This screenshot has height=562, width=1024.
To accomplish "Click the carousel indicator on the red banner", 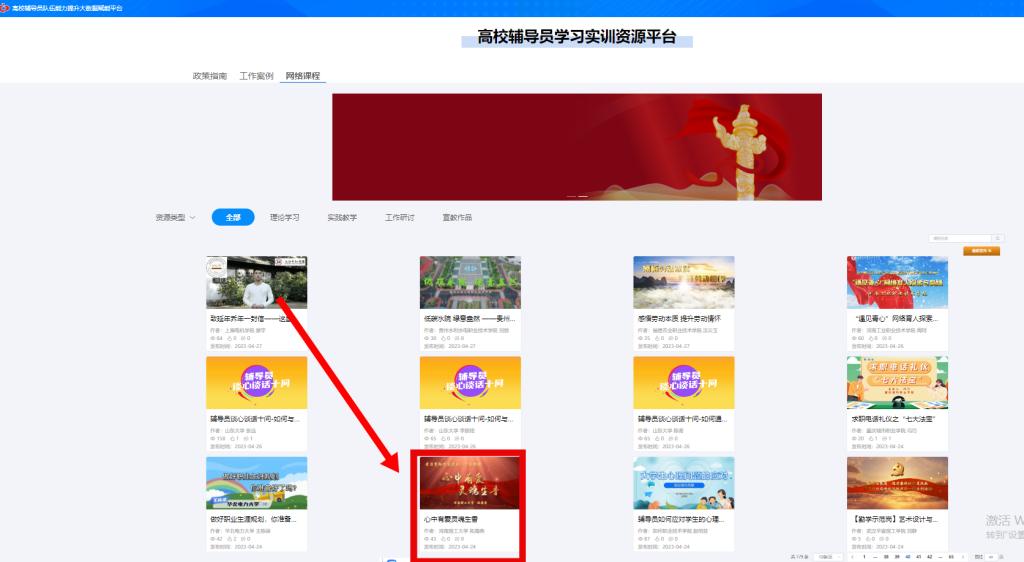I will click(x=577, y=196).
